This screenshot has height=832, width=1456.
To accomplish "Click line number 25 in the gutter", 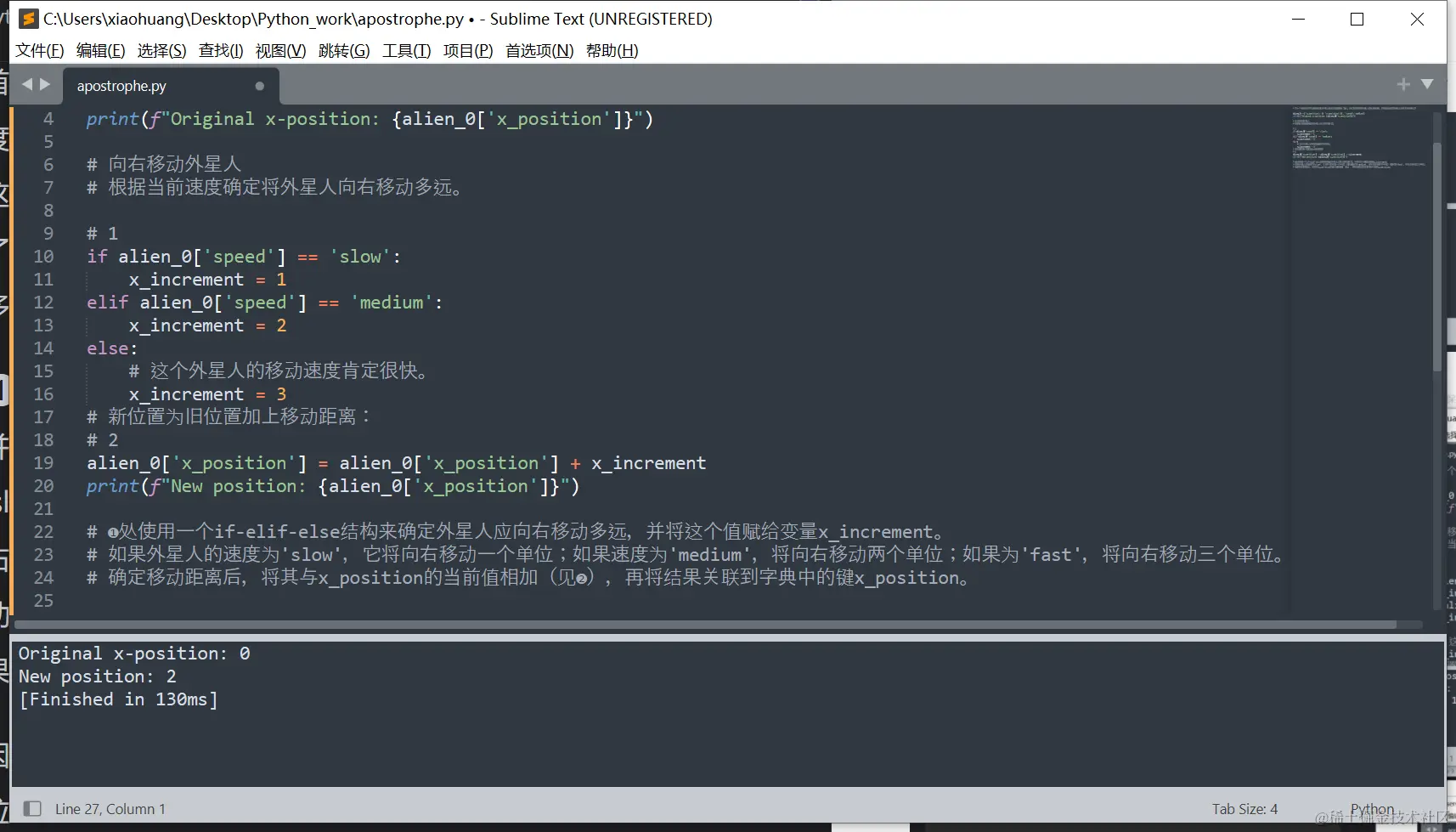I will [43, 601].
